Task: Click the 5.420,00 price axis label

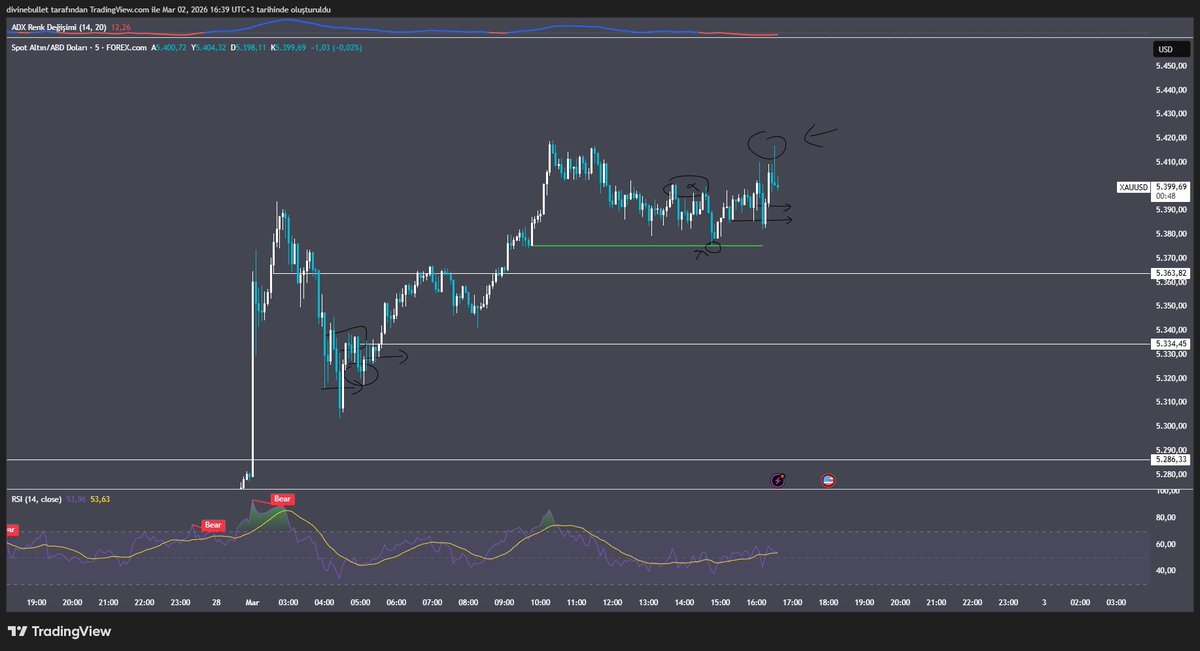Action: [1169, 138]
